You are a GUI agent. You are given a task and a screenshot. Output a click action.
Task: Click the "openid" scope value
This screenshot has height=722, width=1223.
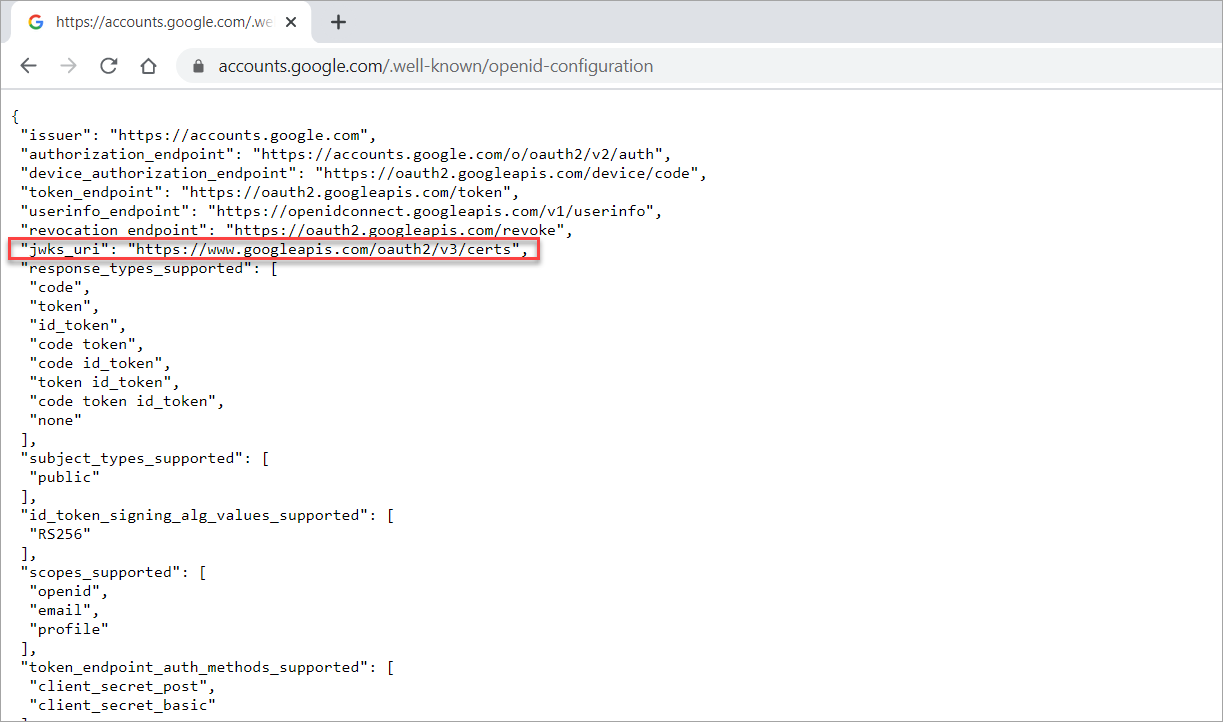coord(64,591)
